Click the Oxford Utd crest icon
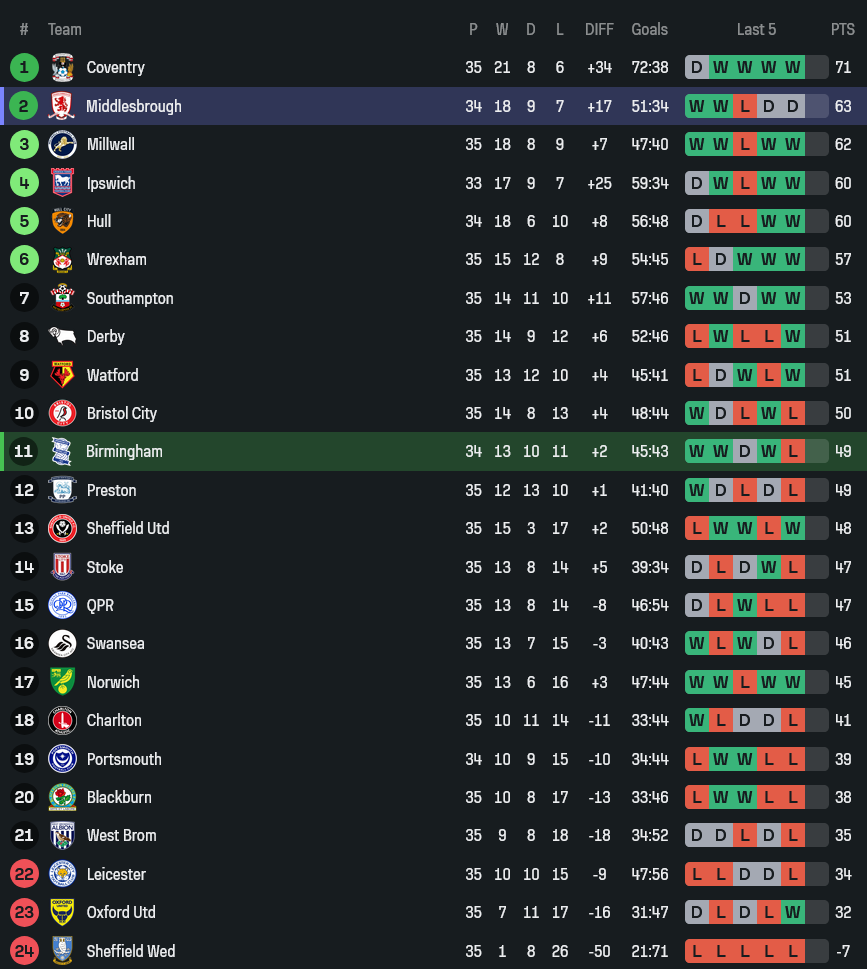Image resolution: width=867 pixels, height=969 pixels. click(x=62, y=912)
